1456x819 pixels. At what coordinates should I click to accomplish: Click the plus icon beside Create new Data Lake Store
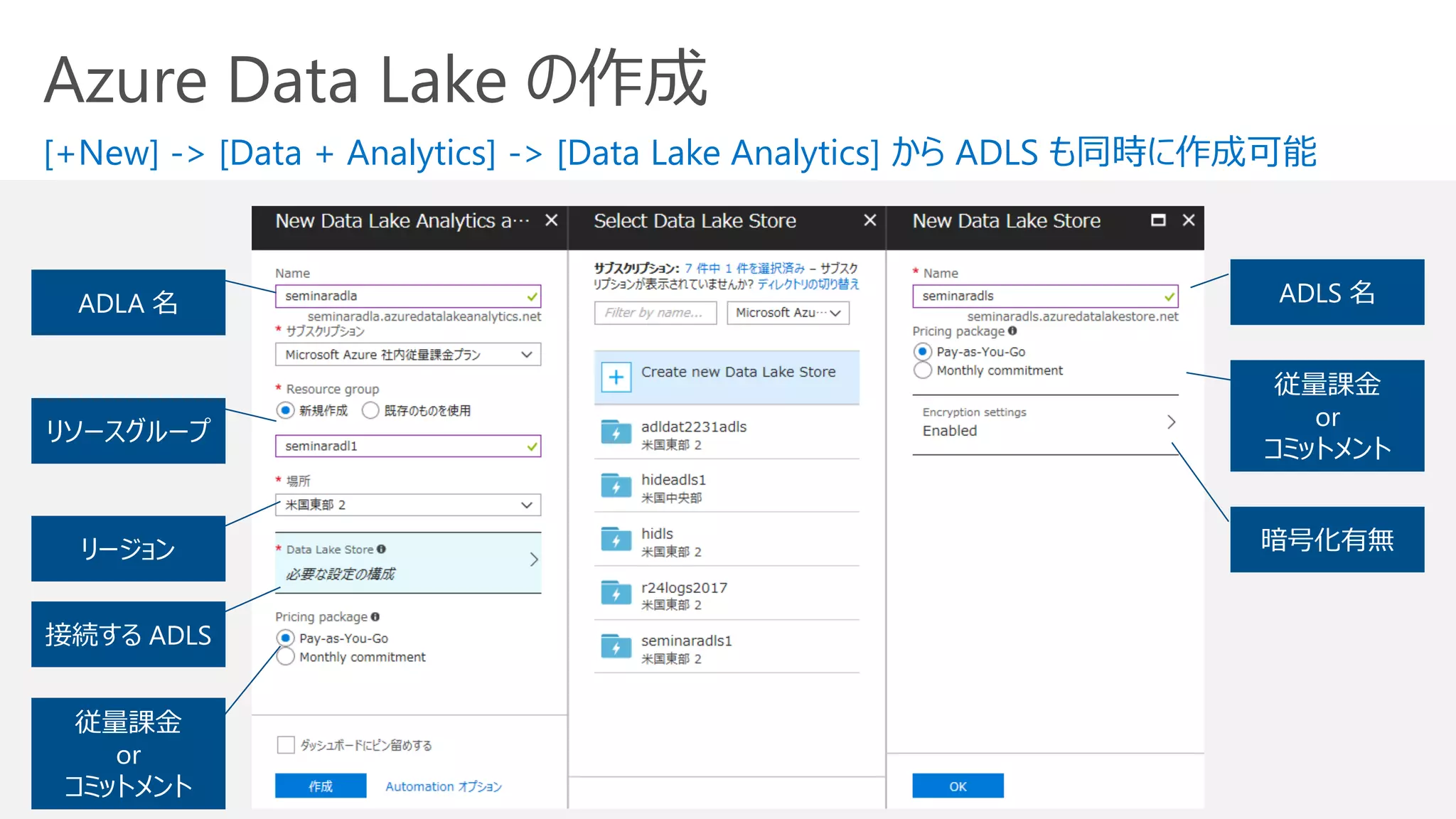[x=616, y=378]
